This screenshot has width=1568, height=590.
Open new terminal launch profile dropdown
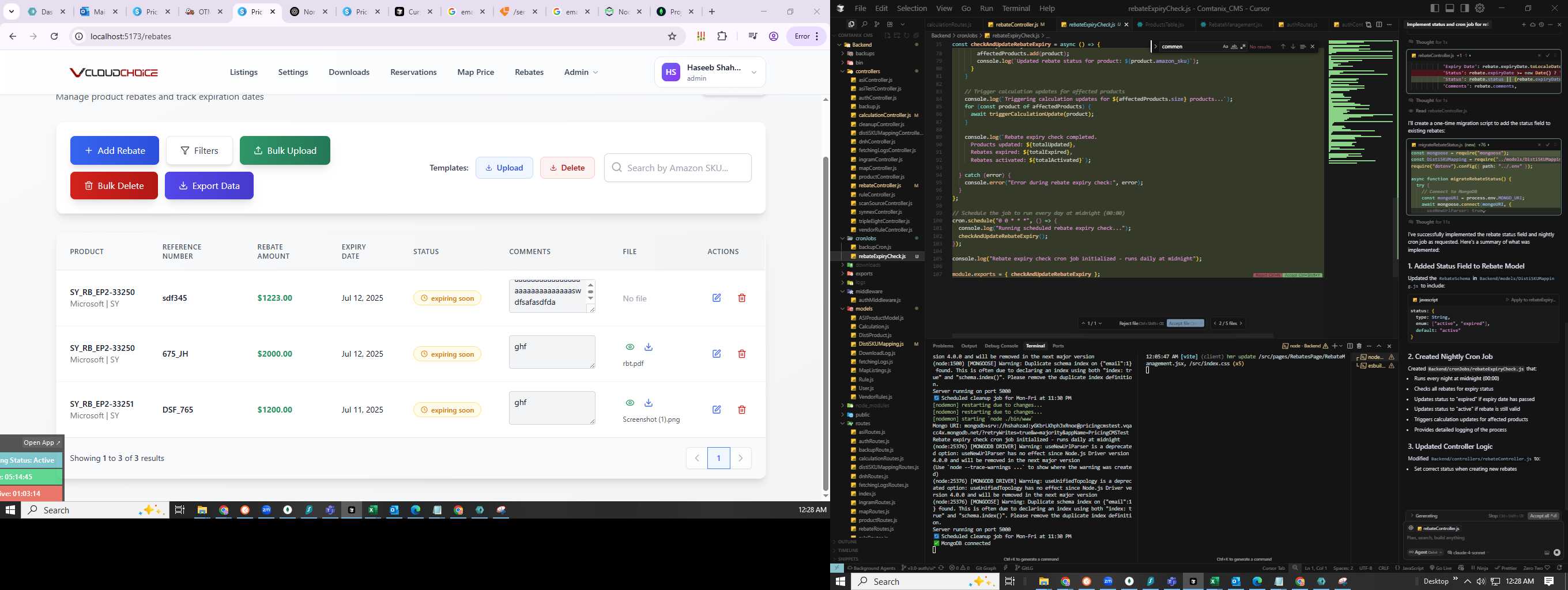1341,346
